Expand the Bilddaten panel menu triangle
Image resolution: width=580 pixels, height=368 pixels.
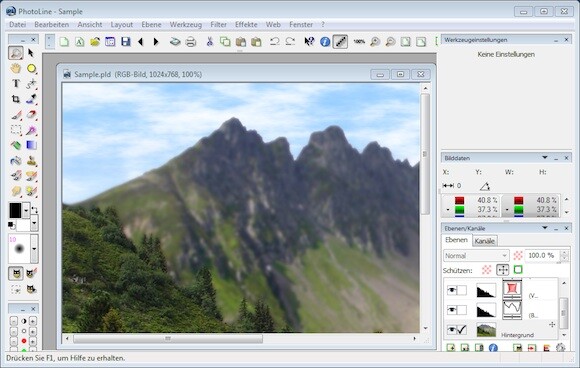[544, 158]
